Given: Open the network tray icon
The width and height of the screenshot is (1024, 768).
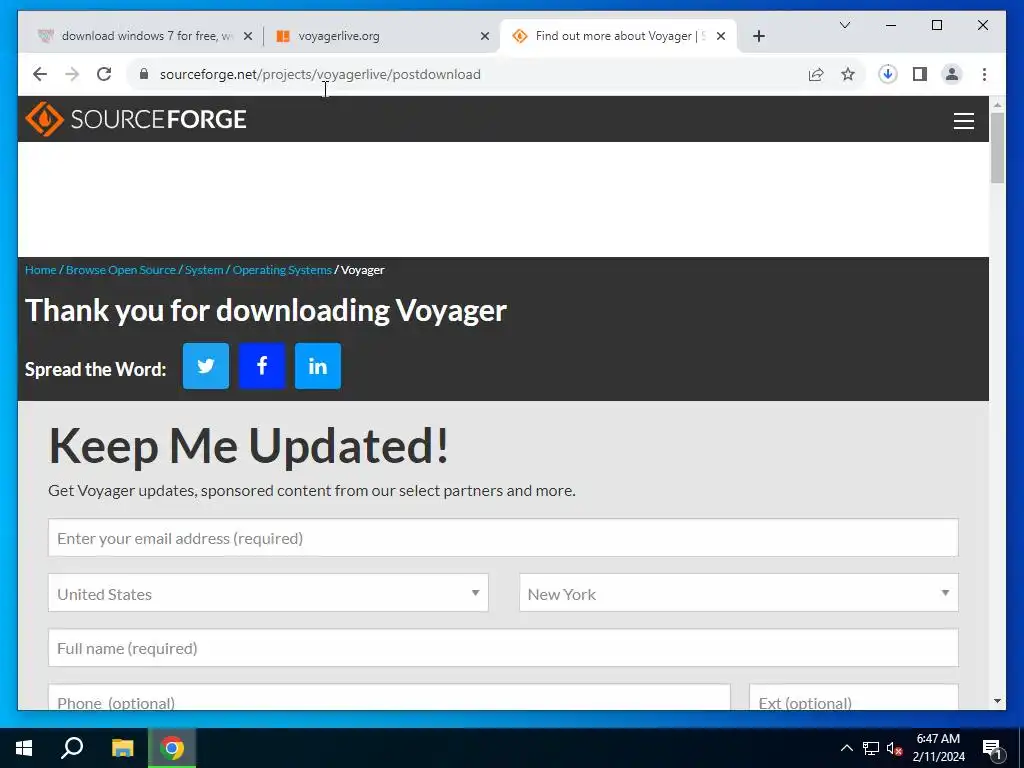Looking at the screenshot, I should pos(871,748).
